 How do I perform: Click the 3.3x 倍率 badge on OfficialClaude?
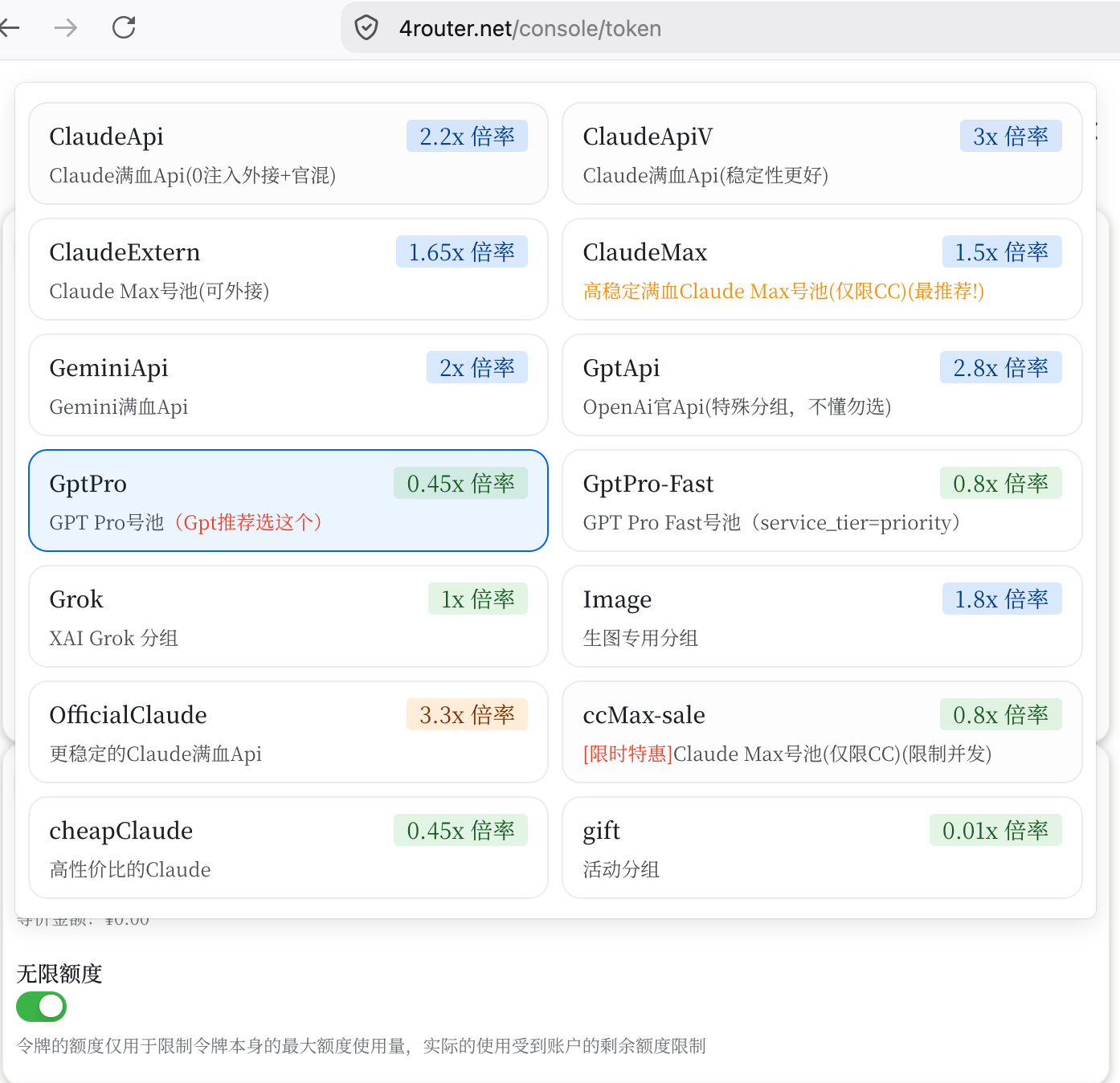coord(467,714)
